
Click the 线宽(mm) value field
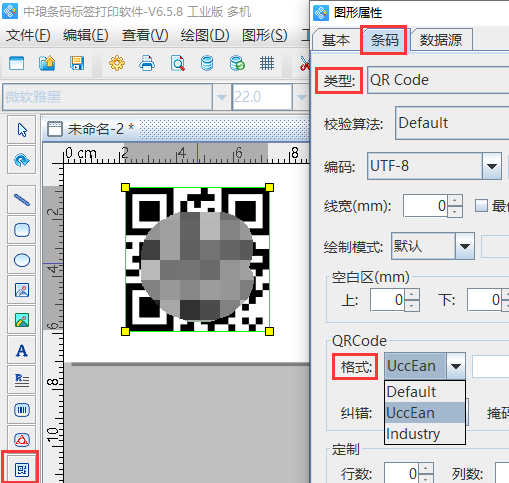pyautogui.click(x=426, y=206)
